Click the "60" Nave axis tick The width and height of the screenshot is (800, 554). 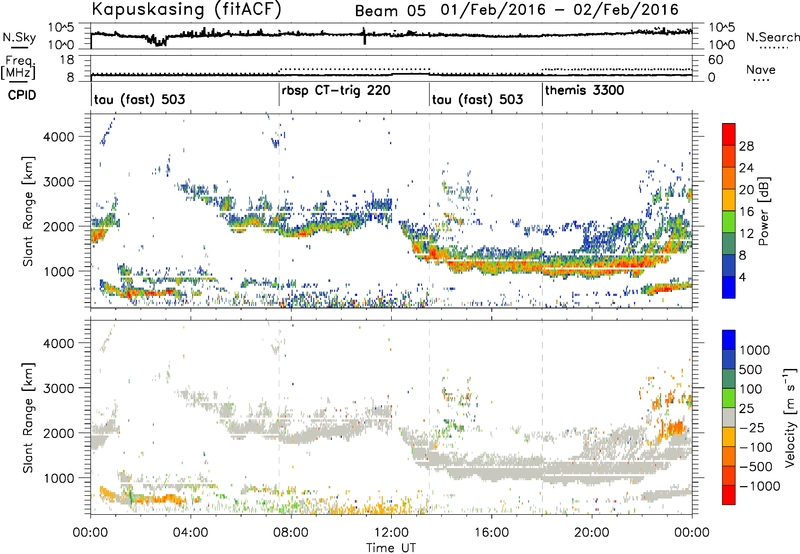[715, 60]
